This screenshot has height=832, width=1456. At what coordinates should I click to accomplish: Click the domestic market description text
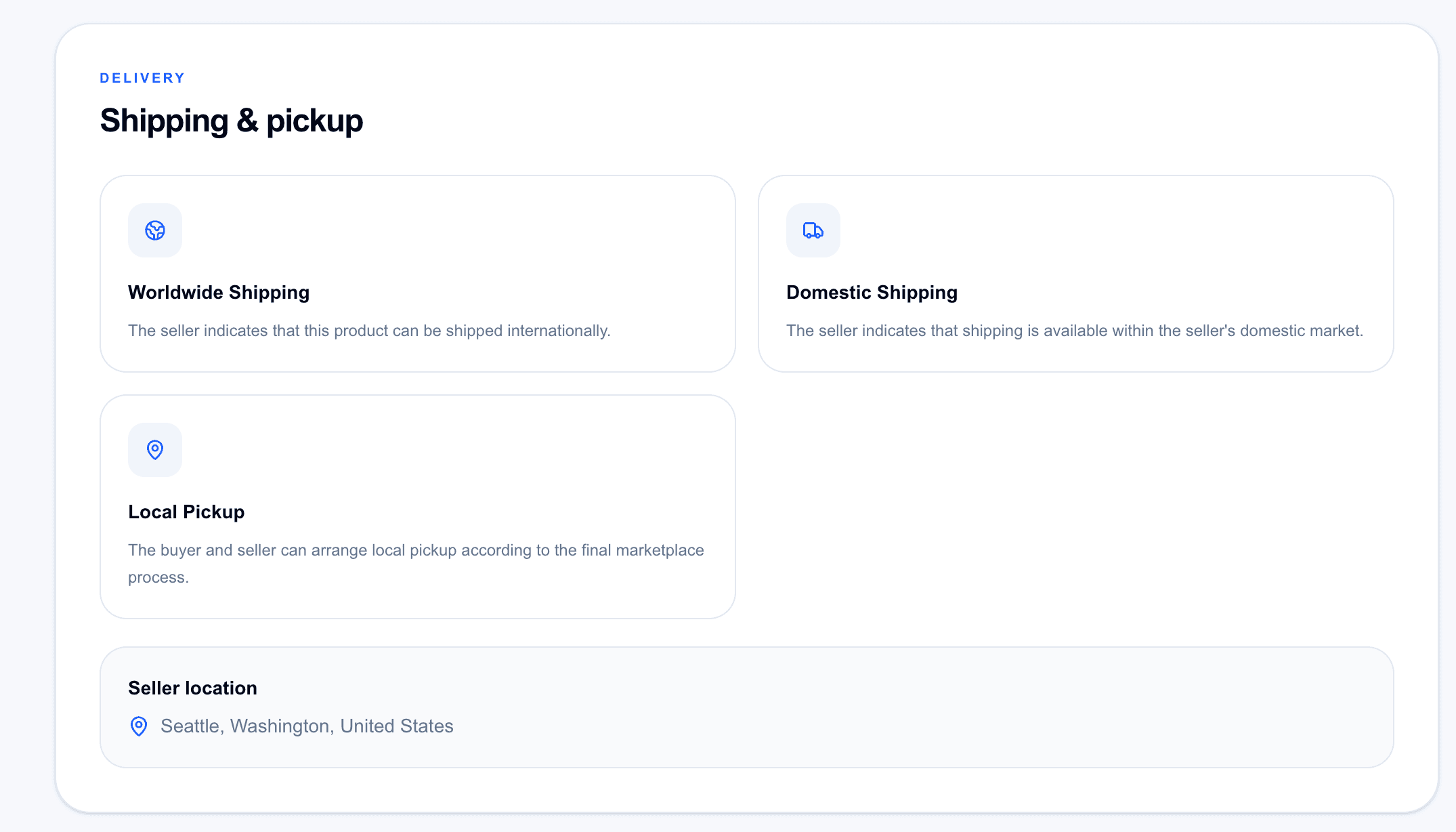tap(1075, 331)
